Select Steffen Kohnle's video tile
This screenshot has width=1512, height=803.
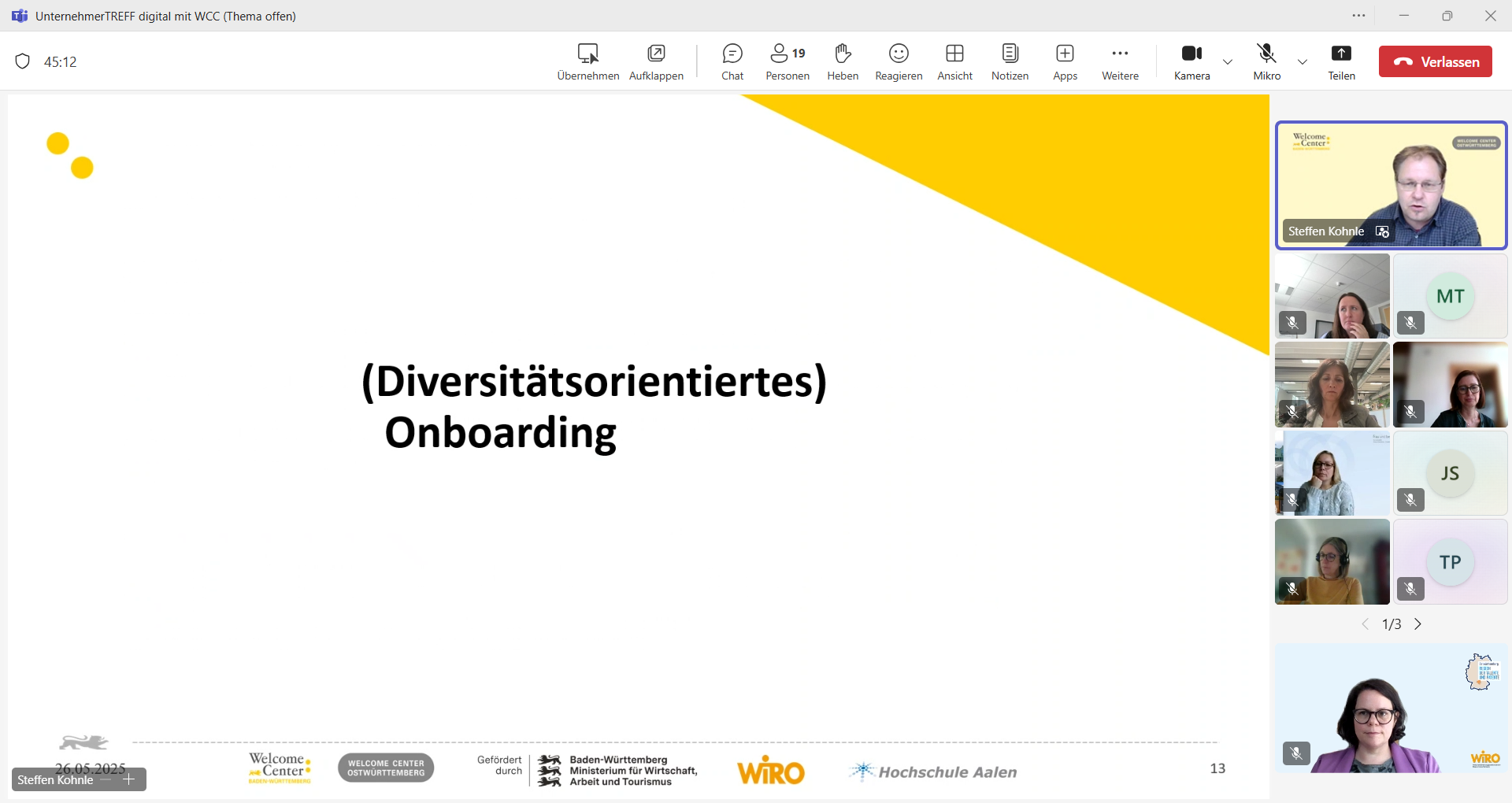point(1391,185)
